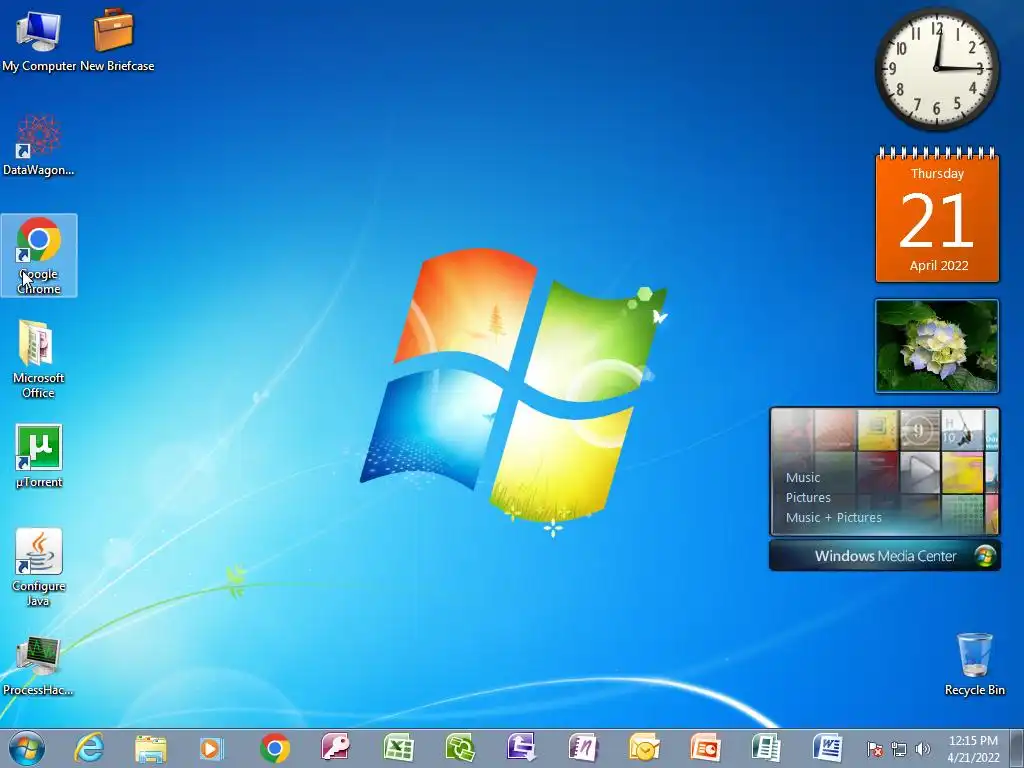Click the Show desktop button strip
This screenshot has width=1024, height=768.
[x=1017, y=748]
